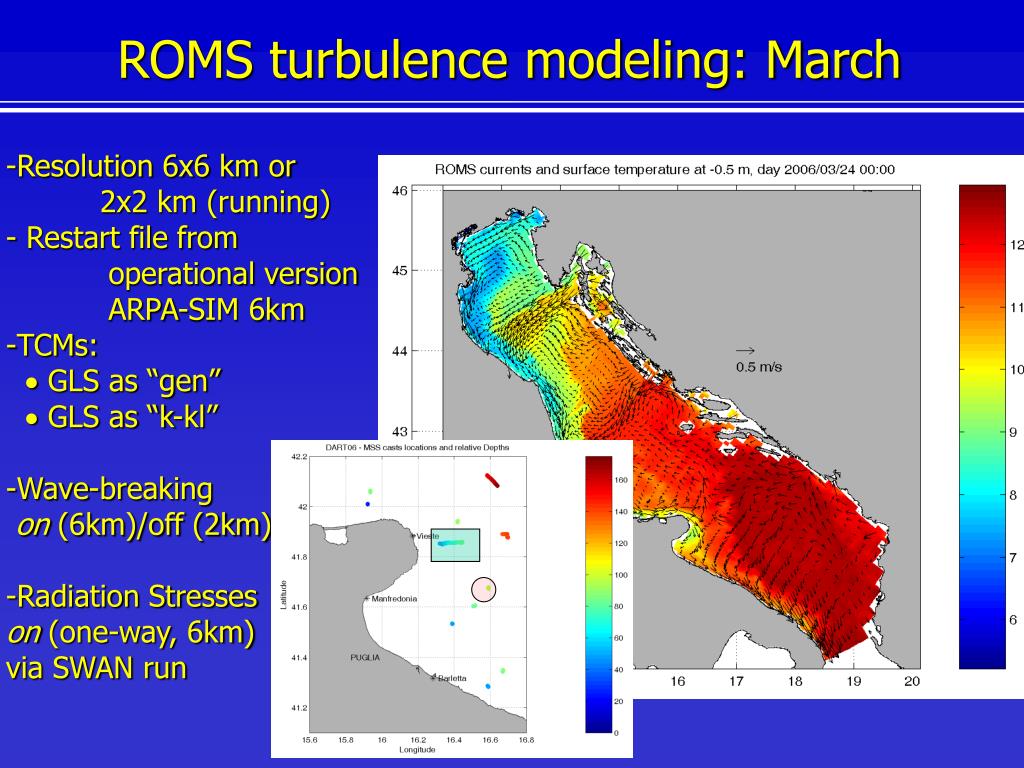The height and width of the screenshot is (768, 1024).
Task: Click the orange cast marker east of Vieste
Action: pos(505,536)
